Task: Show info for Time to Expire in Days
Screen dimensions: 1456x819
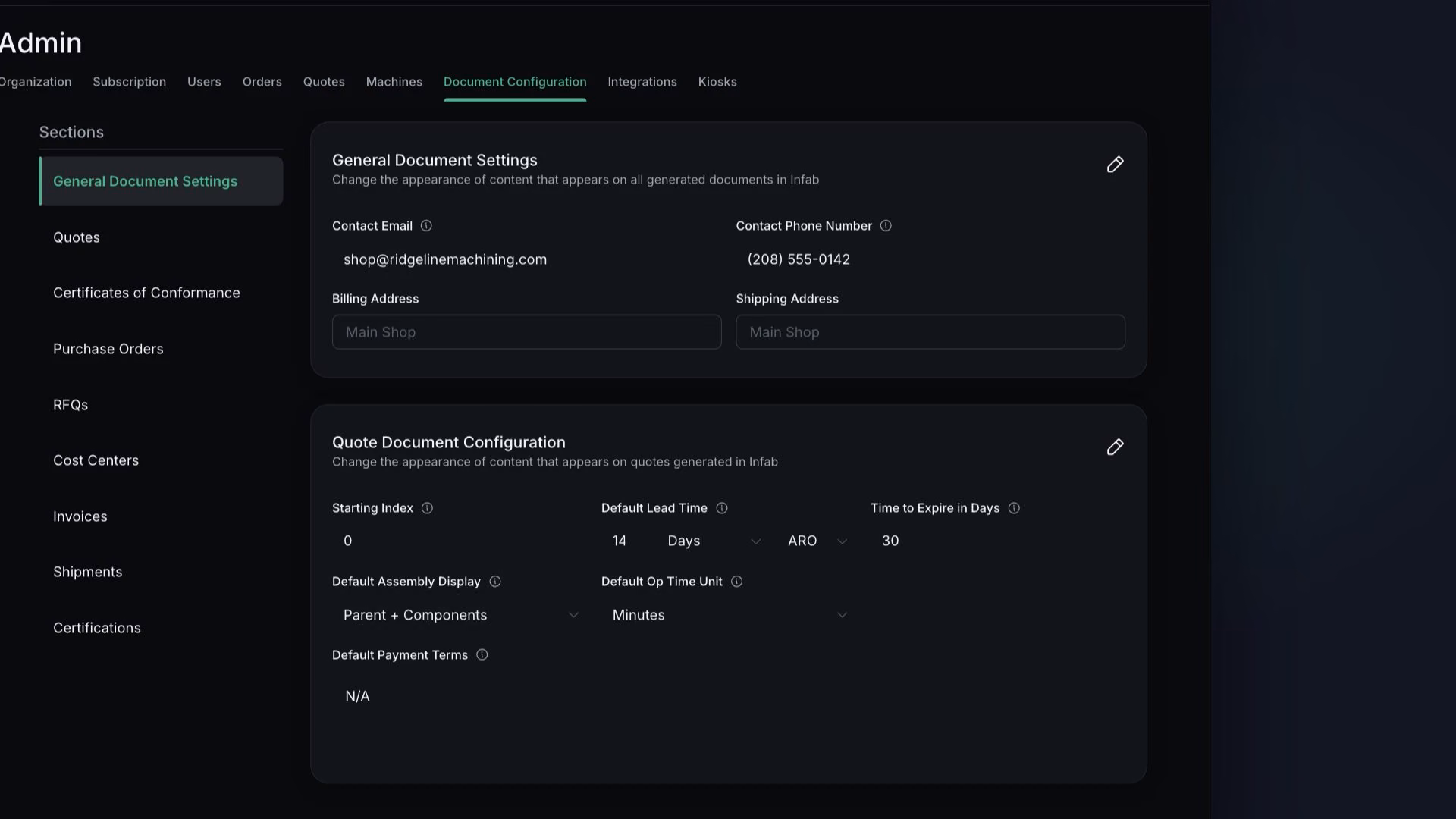Action: tap(1014, 508)
